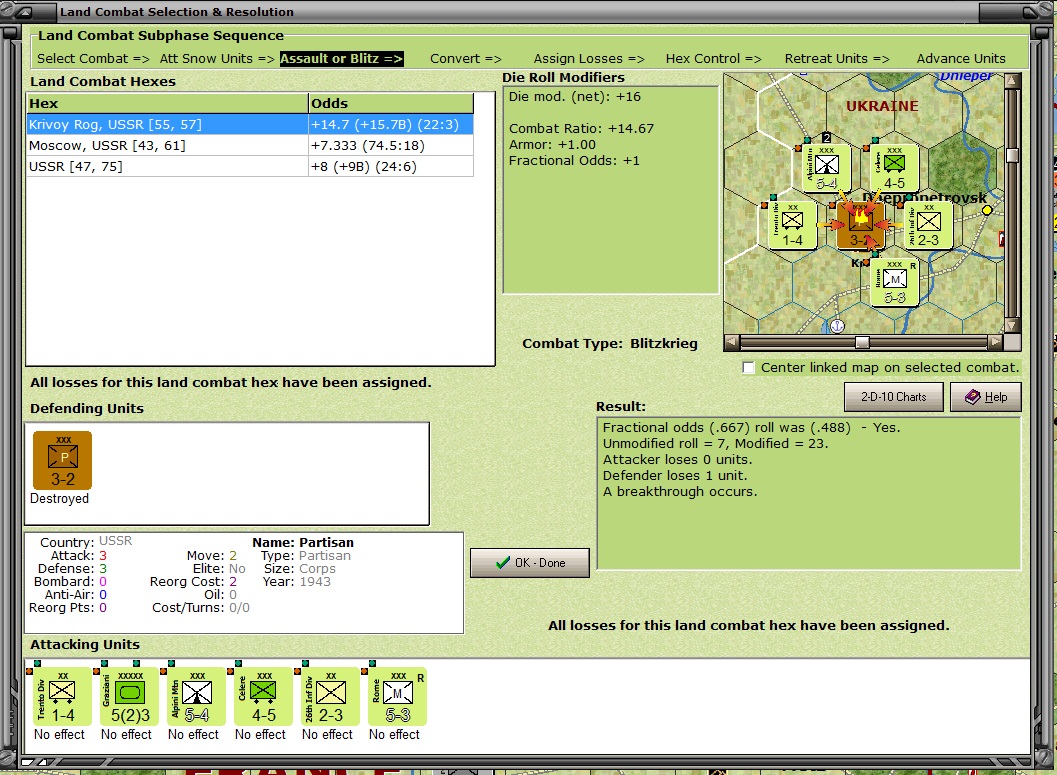Click the Assault or Blitz subphase step
This screenshot has width=1057, height=775.
341,59
